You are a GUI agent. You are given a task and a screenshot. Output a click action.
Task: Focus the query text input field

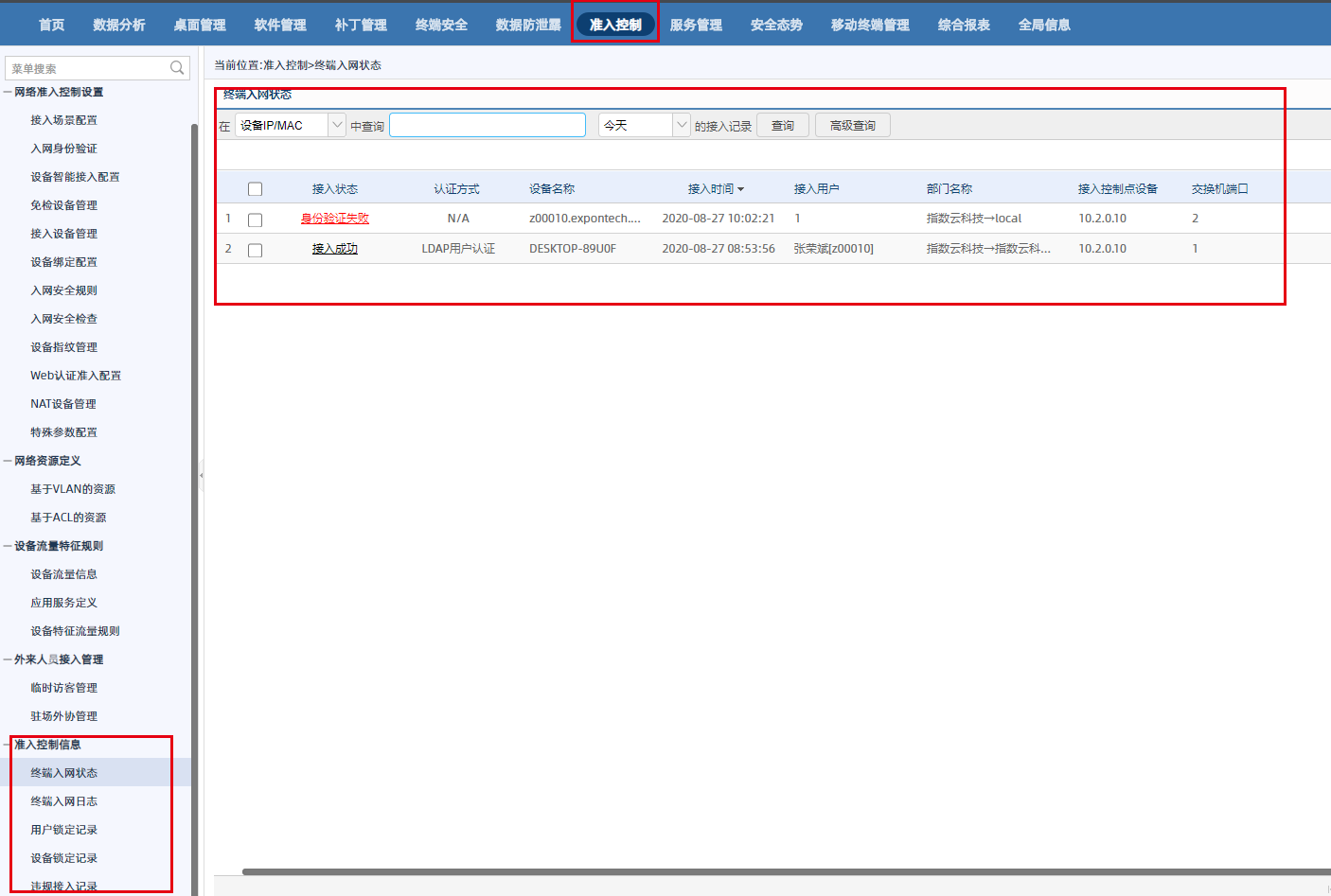tap(488, 125)
